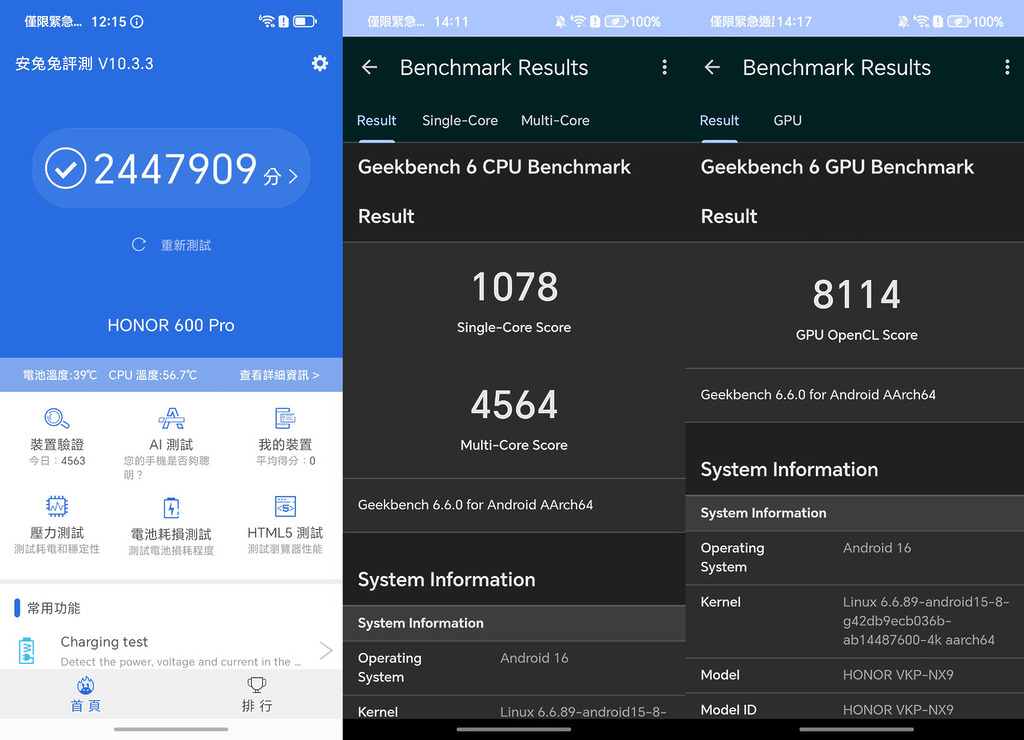Viewport: 1024px width, 740px height.
Task: Tap 重新測試 to retest the score
Action: click(170, 244)
